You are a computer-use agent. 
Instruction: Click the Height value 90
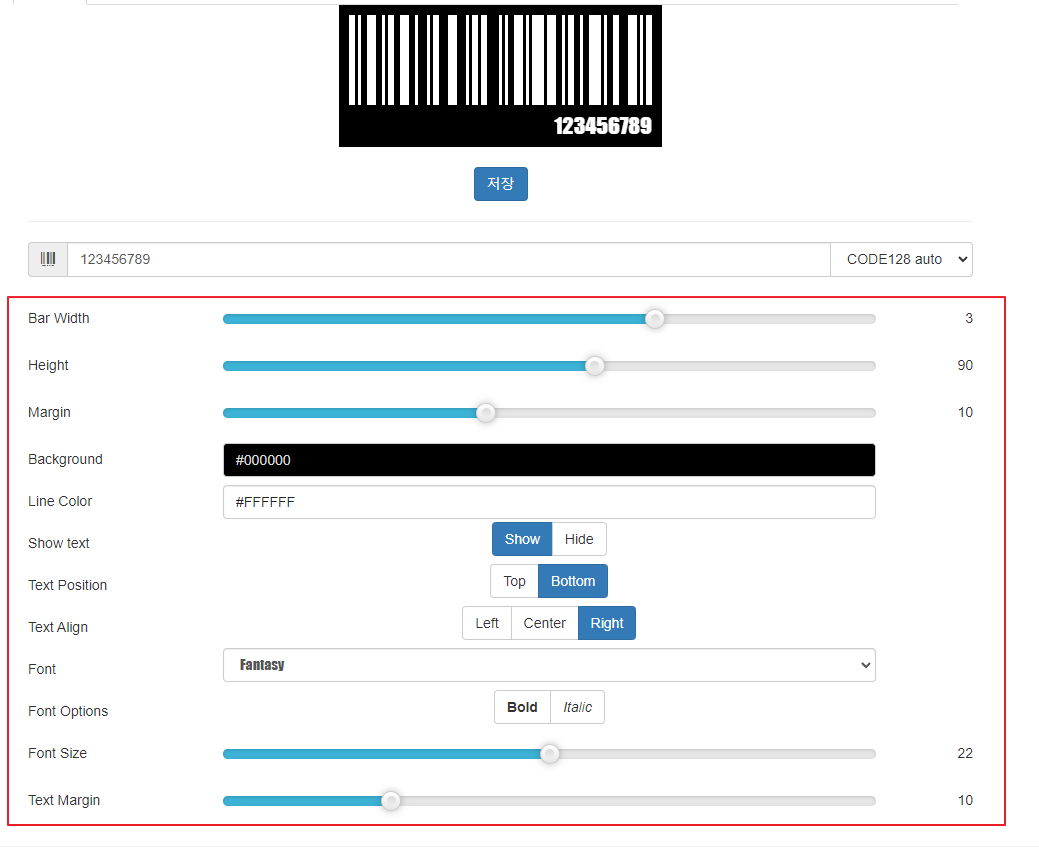tap(965, 365)
